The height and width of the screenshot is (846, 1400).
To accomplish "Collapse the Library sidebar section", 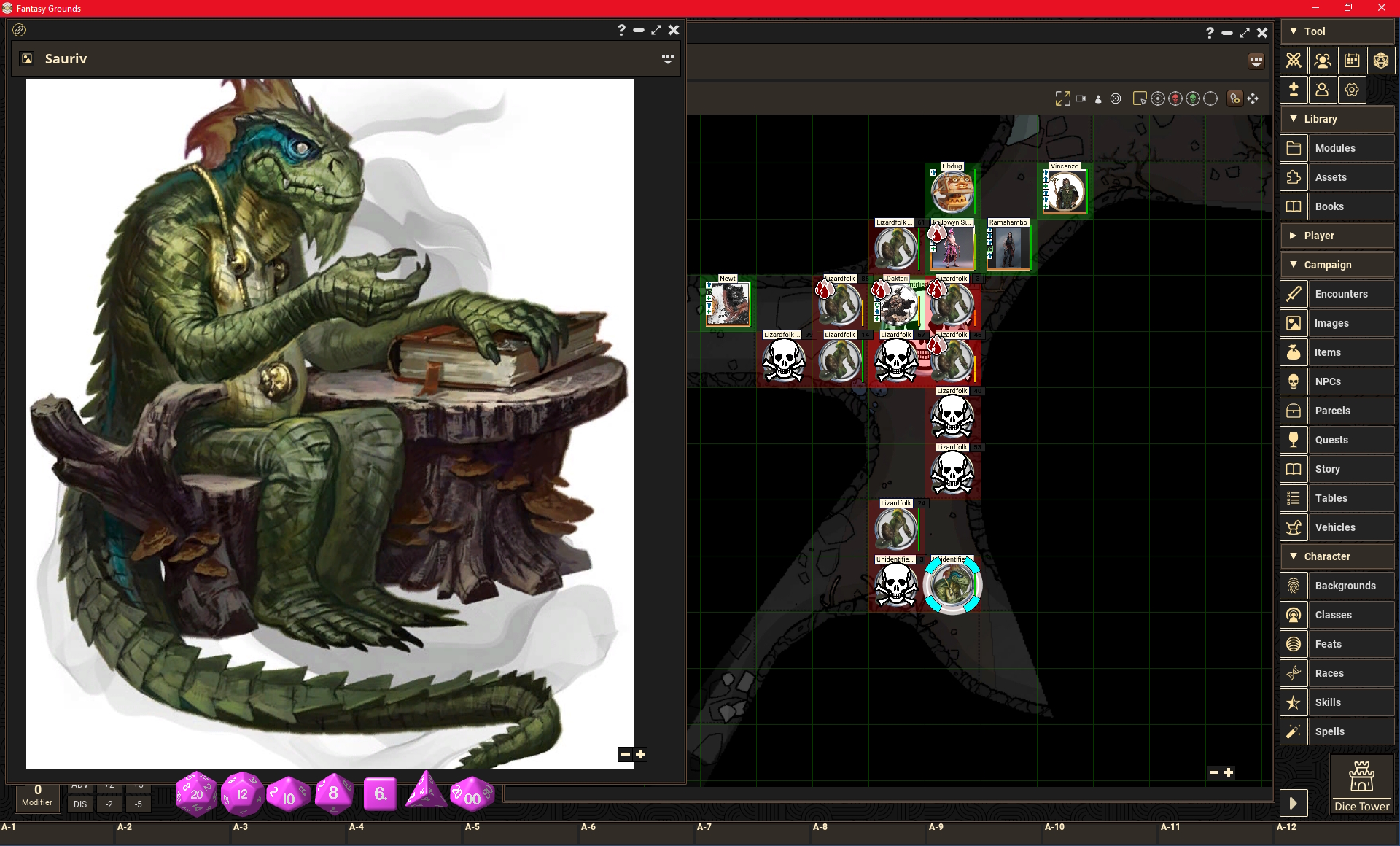I will click(1337, 119).
